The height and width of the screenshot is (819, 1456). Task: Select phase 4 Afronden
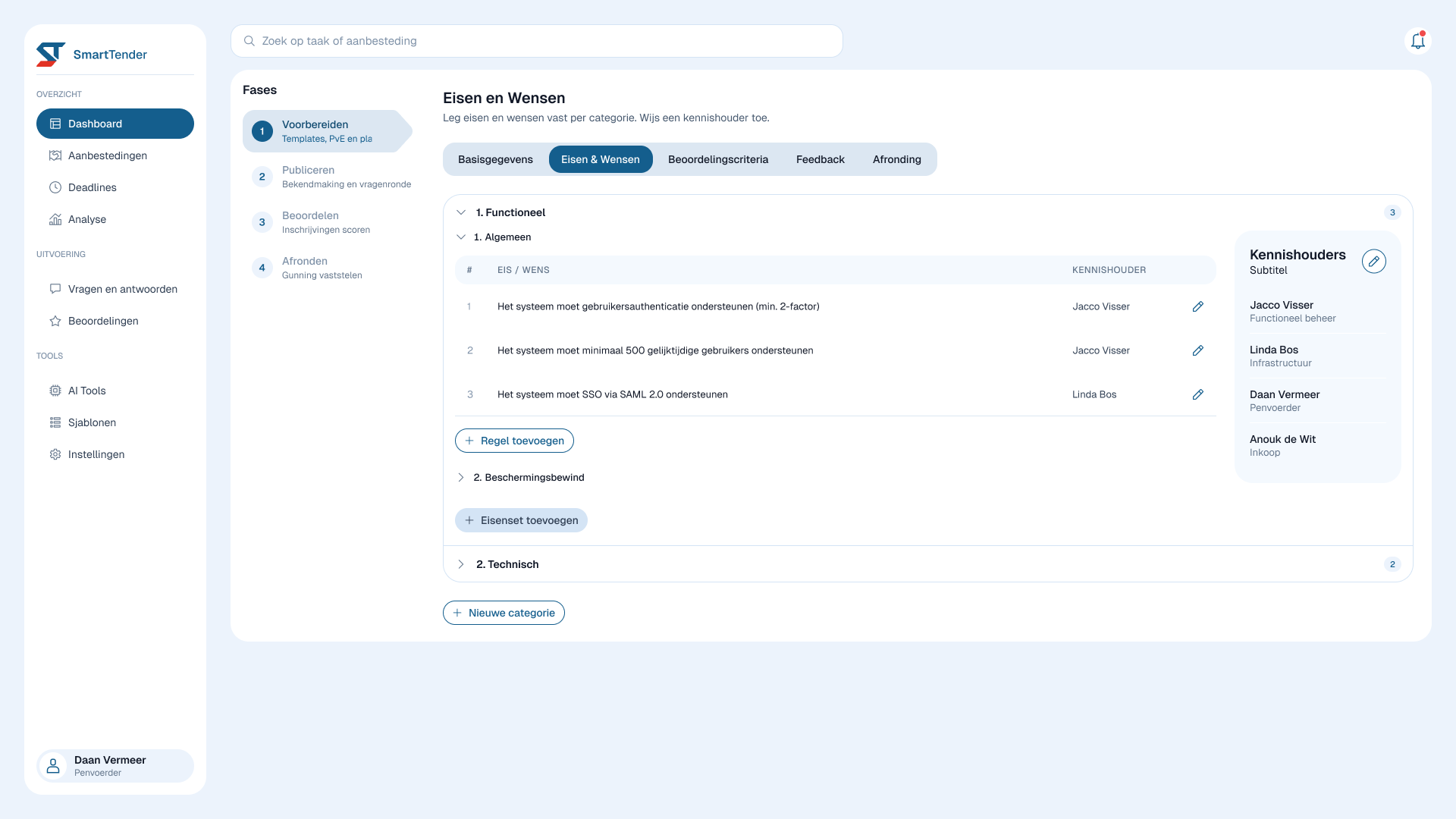point(328,268)
